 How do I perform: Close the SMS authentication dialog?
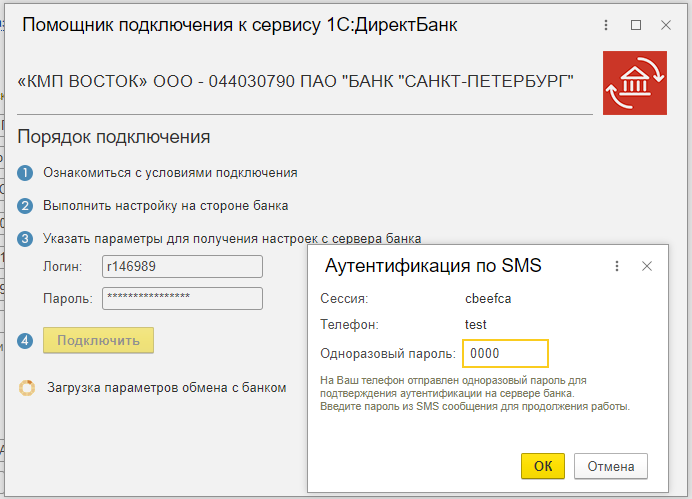[x=647, y=266]
